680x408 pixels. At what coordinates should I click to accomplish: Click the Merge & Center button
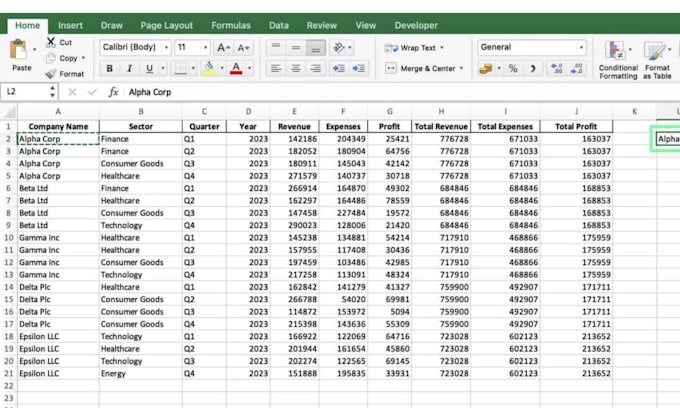420,68
